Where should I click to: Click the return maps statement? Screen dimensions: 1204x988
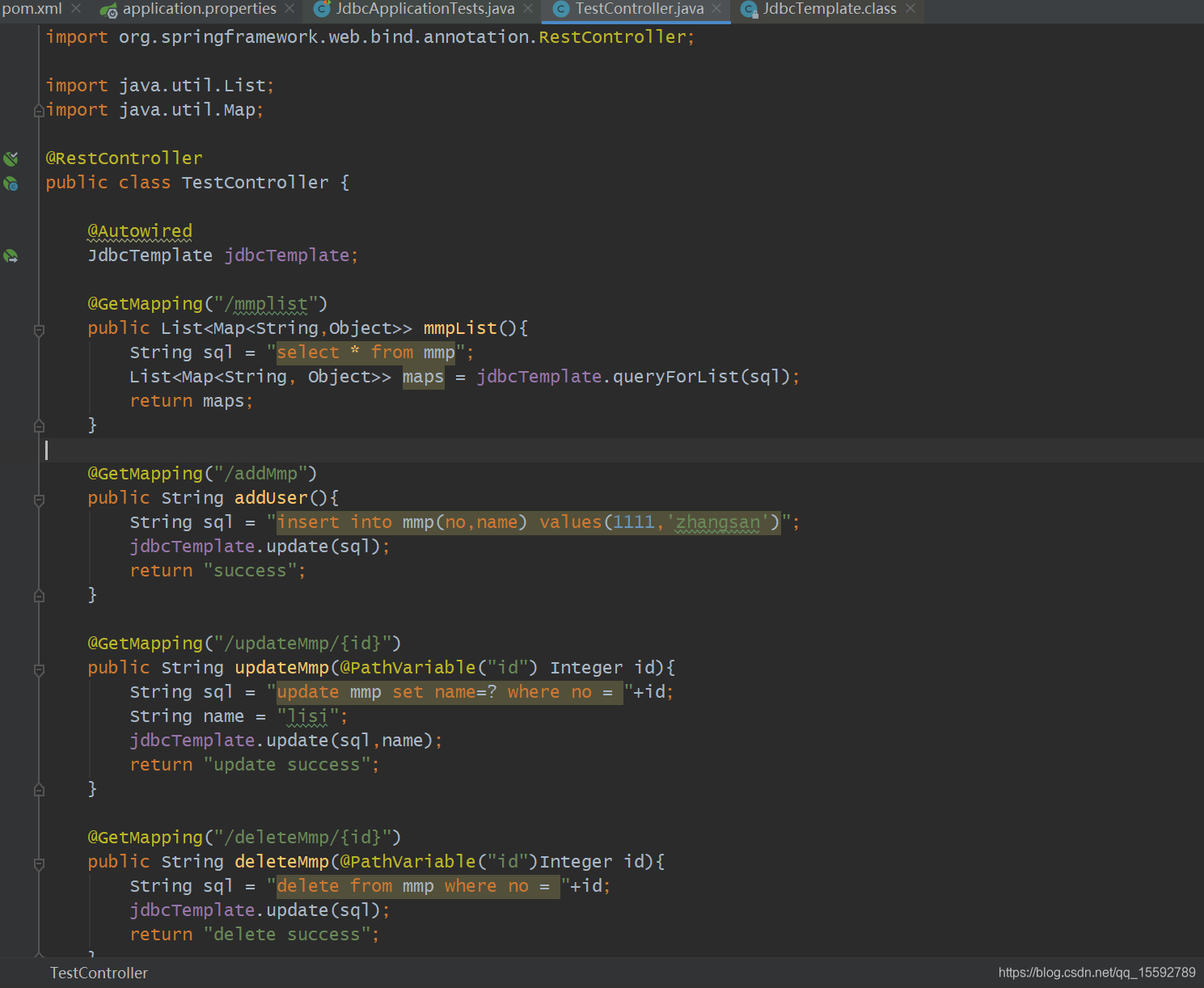pos(191,401)
